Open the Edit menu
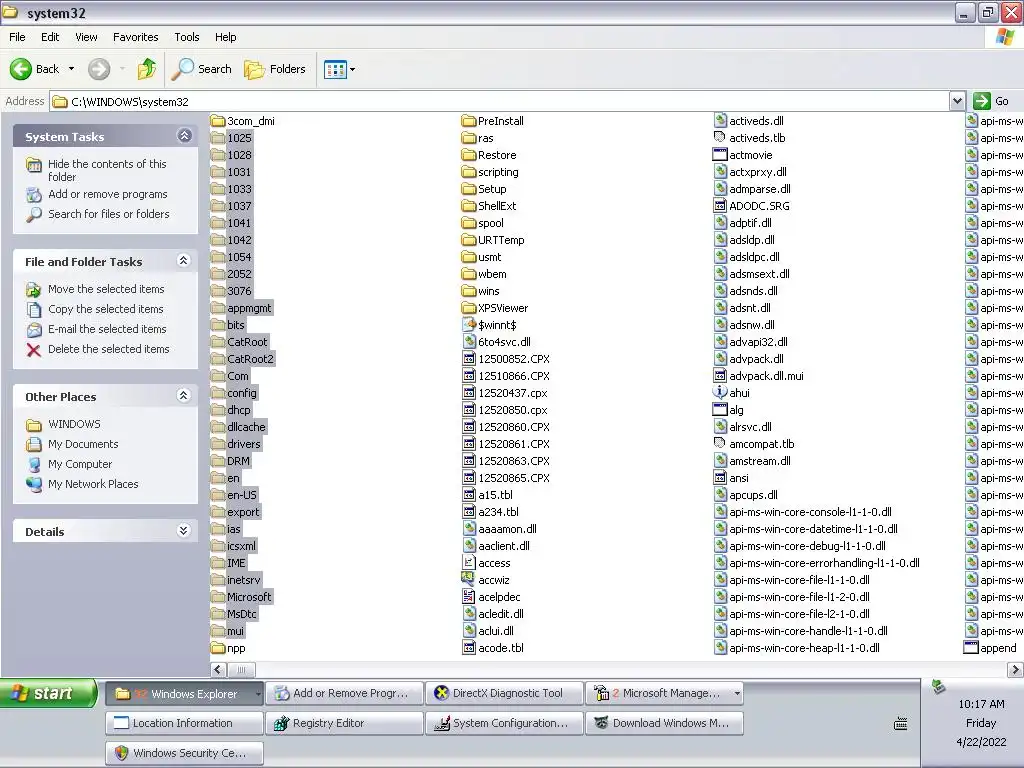Viewport: 1024px width, 768px height. point(50,37)
